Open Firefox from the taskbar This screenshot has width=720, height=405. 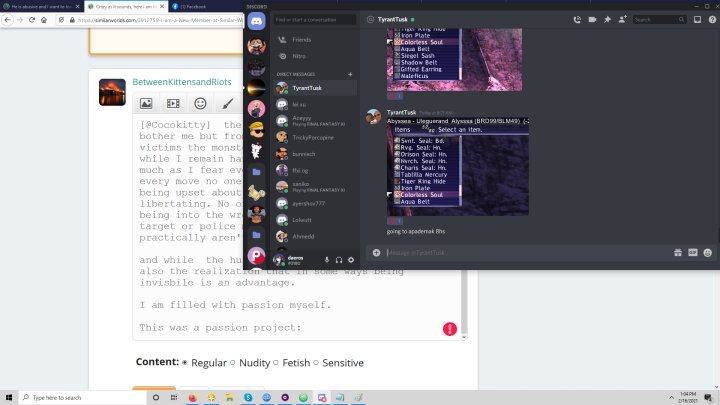pyautogui.click(x=192, y=397)
